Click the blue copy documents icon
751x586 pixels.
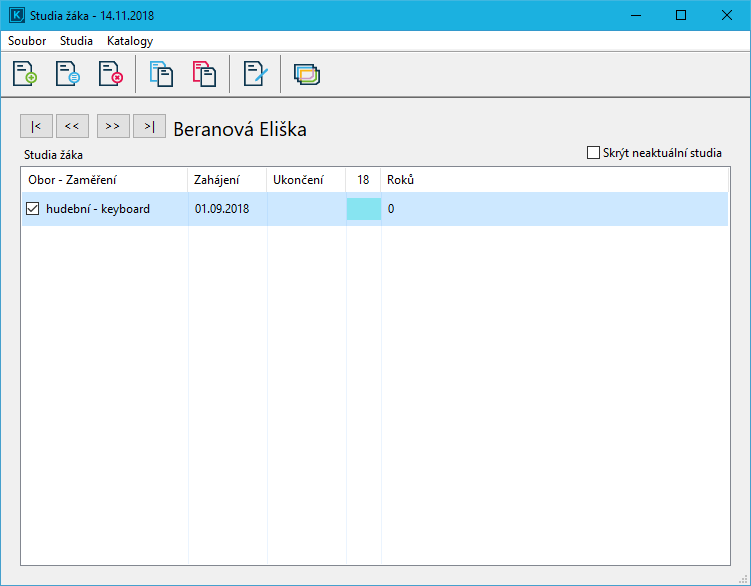point(161,74)
